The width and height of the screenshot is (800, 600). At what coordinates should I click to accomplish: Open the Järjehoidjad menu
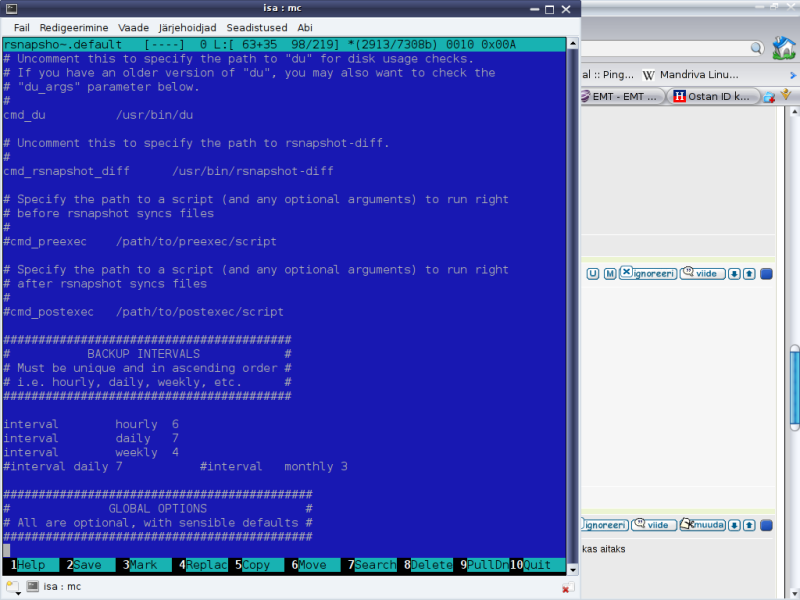coord(188,28)
